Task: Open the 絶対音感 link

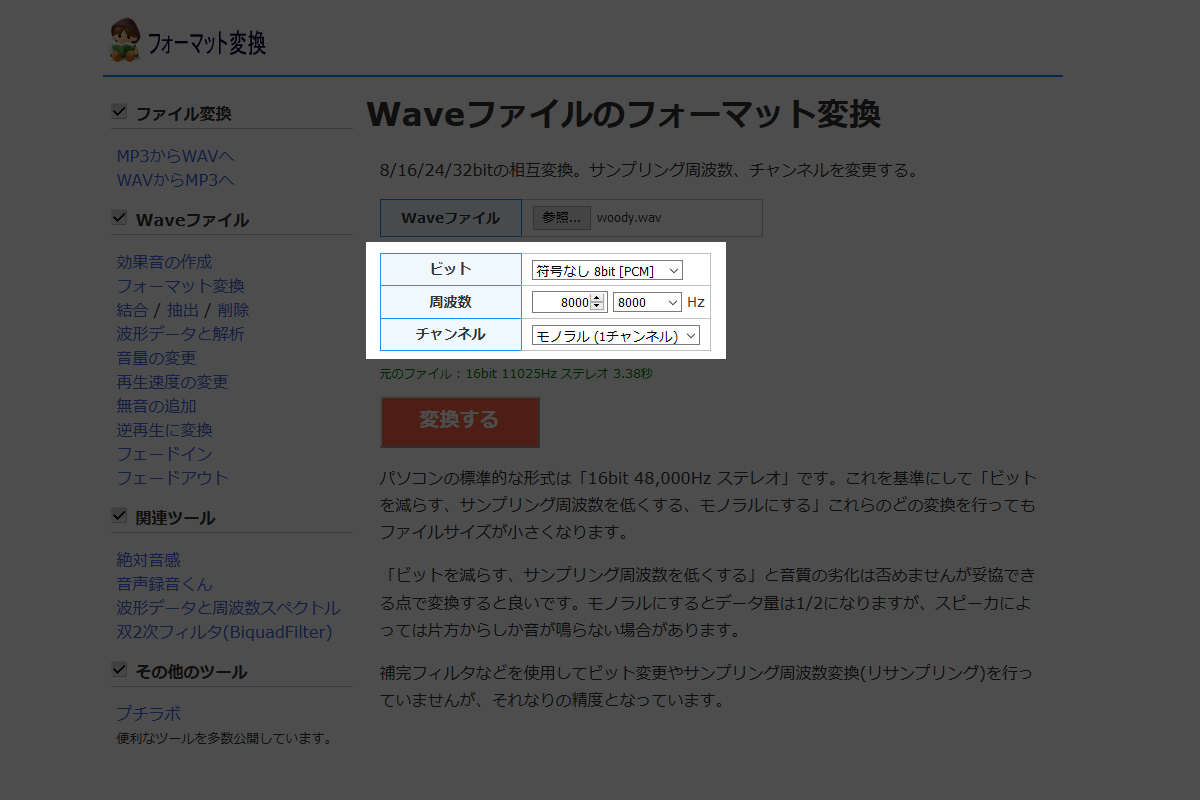Action: tap(148, 560)
